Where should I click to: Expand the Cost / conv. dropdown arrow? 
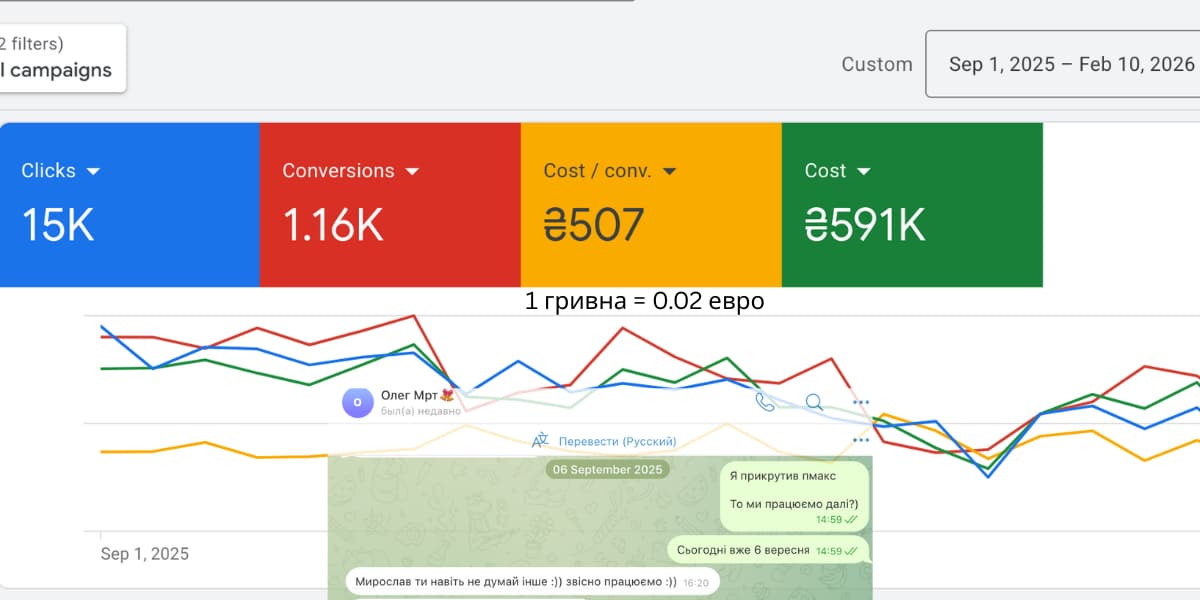(x=670, y=171)
